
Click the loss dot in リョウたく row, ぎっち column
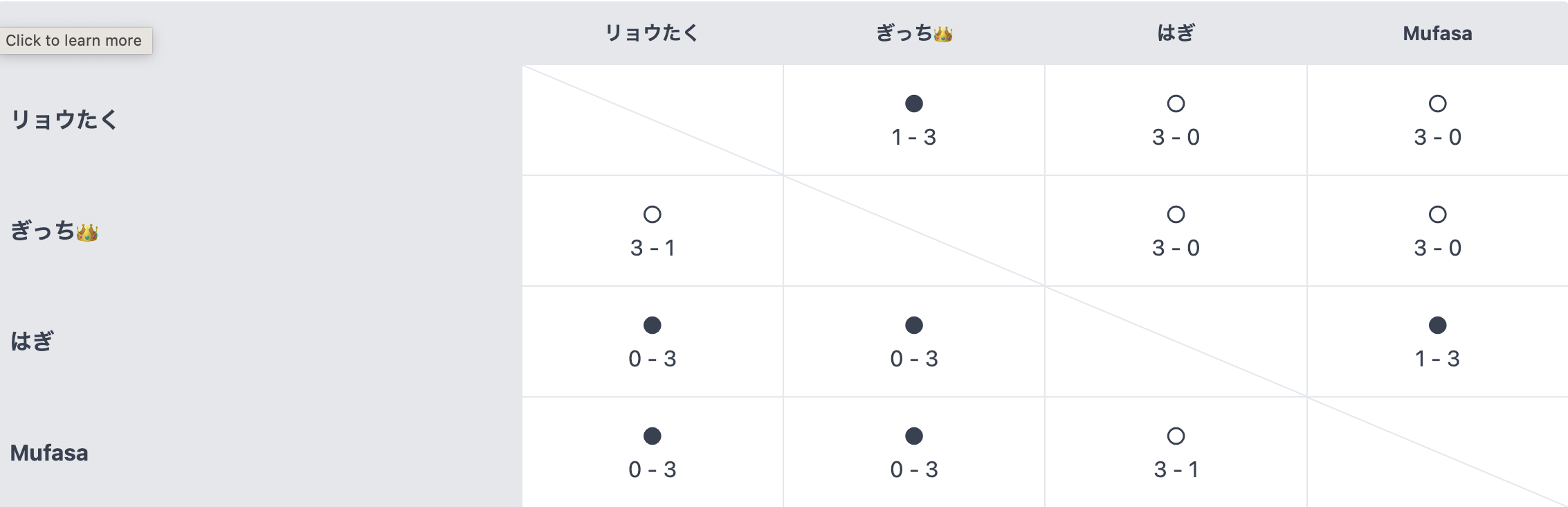point(914,104)
